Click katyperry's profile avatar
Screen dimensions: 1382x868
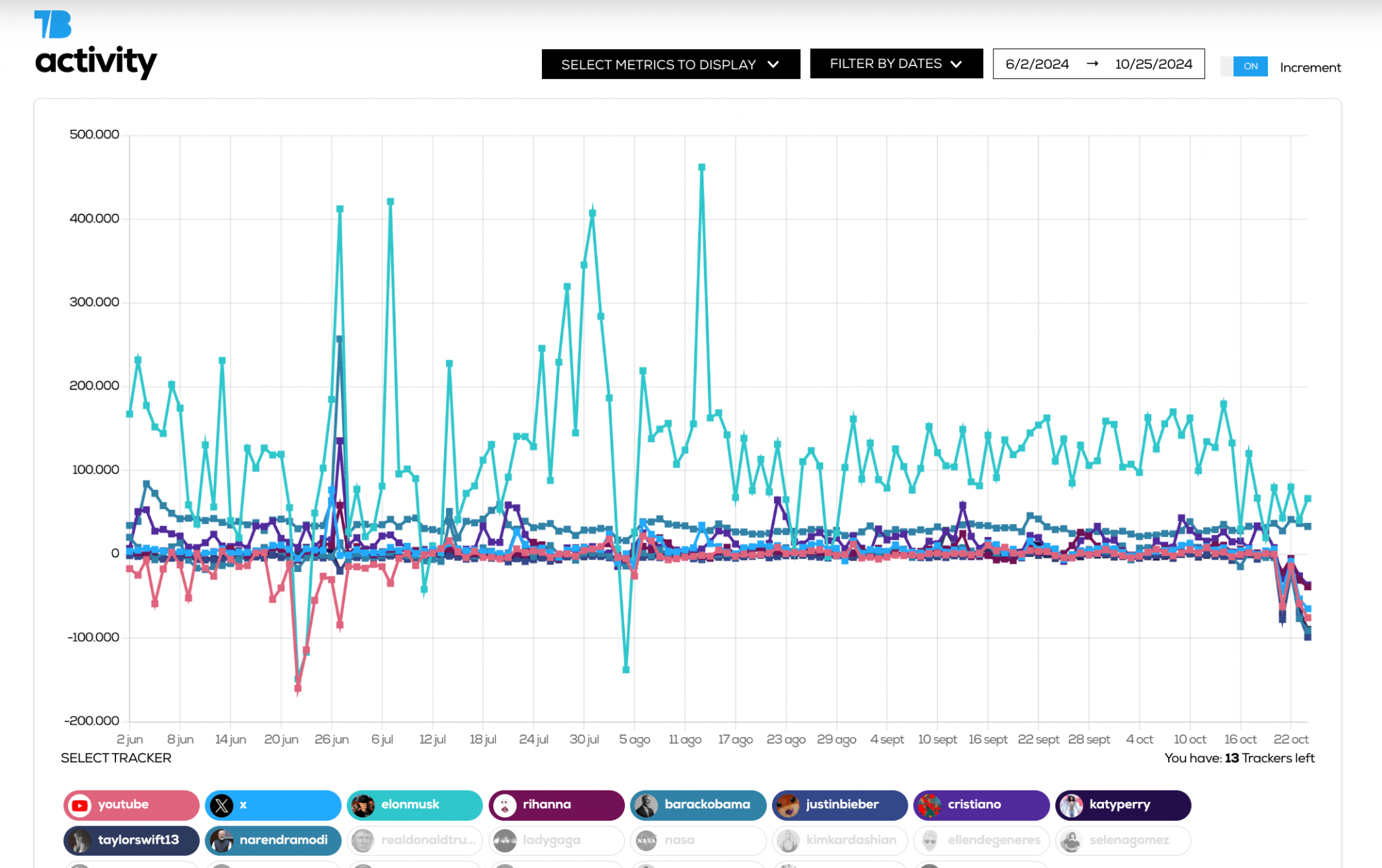(x=1071, y=805)
